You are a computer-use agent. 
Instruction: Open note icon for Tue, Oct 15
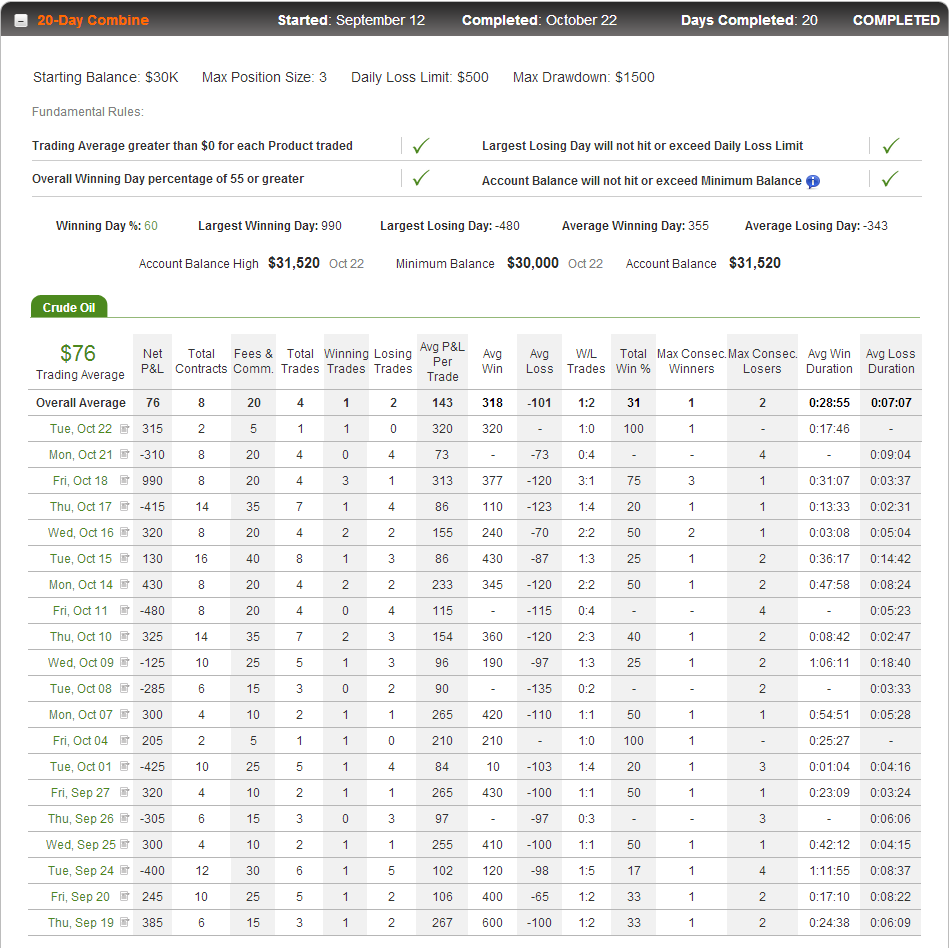(124, 558)
